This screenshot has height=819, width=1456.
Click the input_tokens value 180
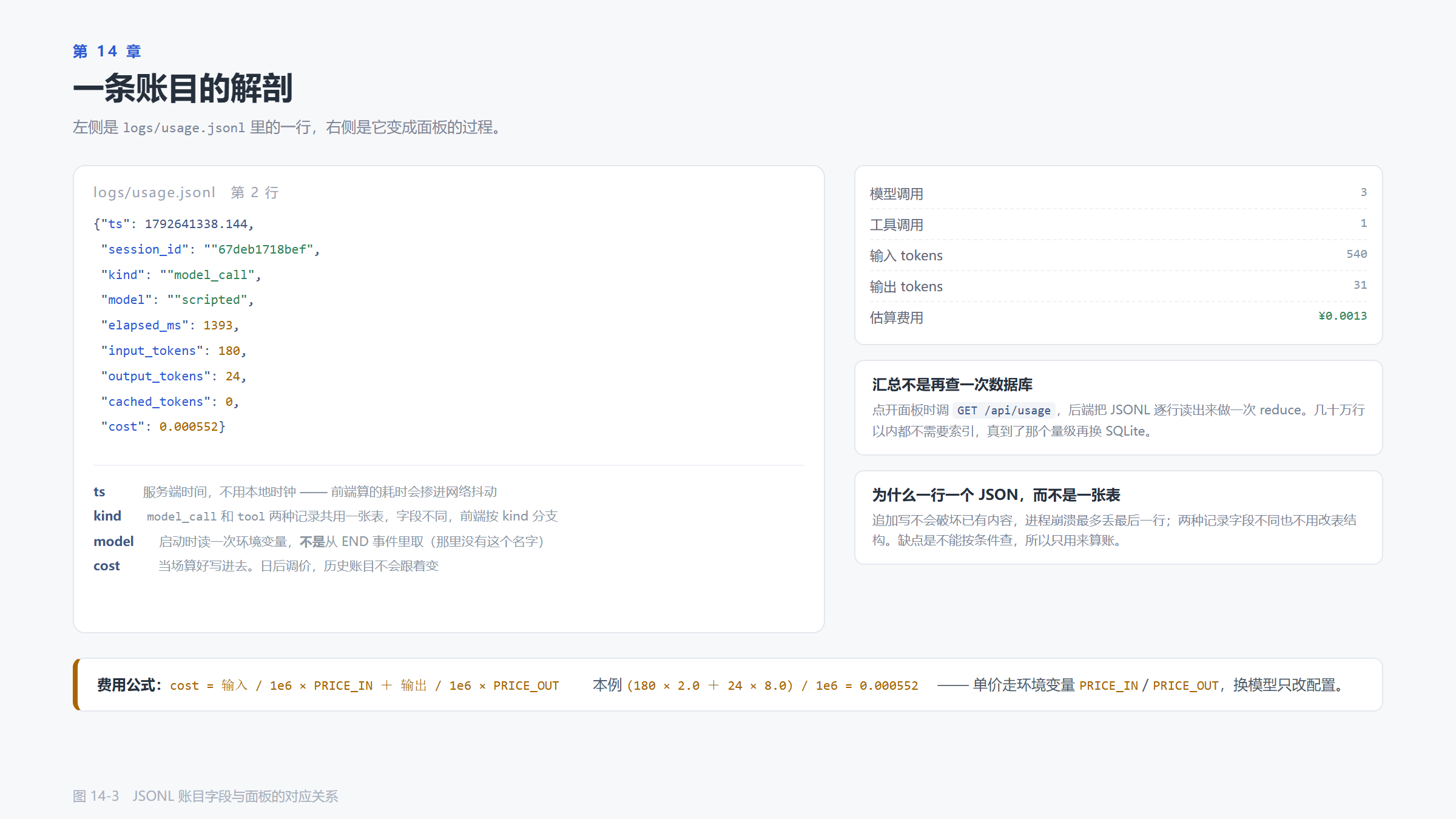[x=229, y=351]
